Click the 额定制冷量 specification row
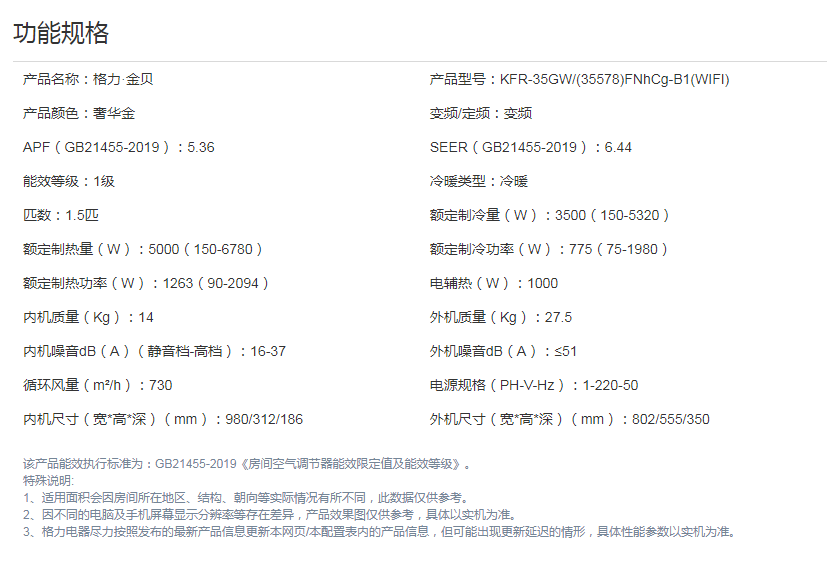The height and width of the screenshot is (561, 828). (x=549, y=215)
